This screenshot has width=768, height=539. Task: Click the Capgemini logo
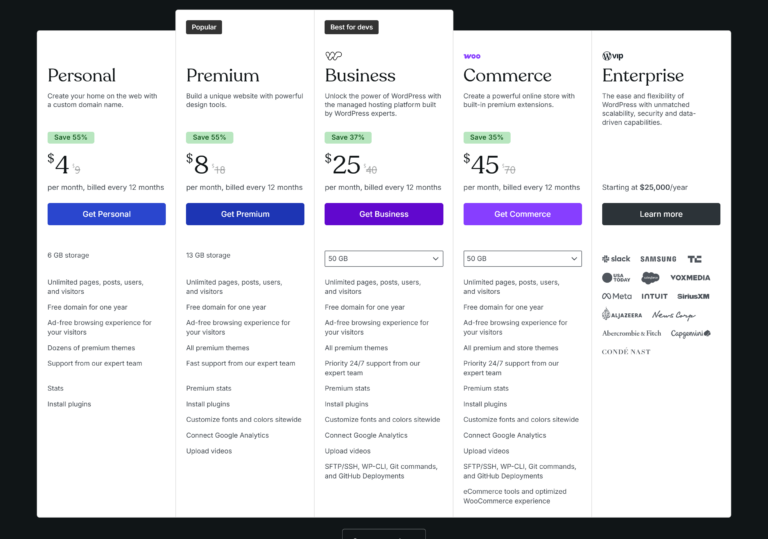click(x=691, y=334)
